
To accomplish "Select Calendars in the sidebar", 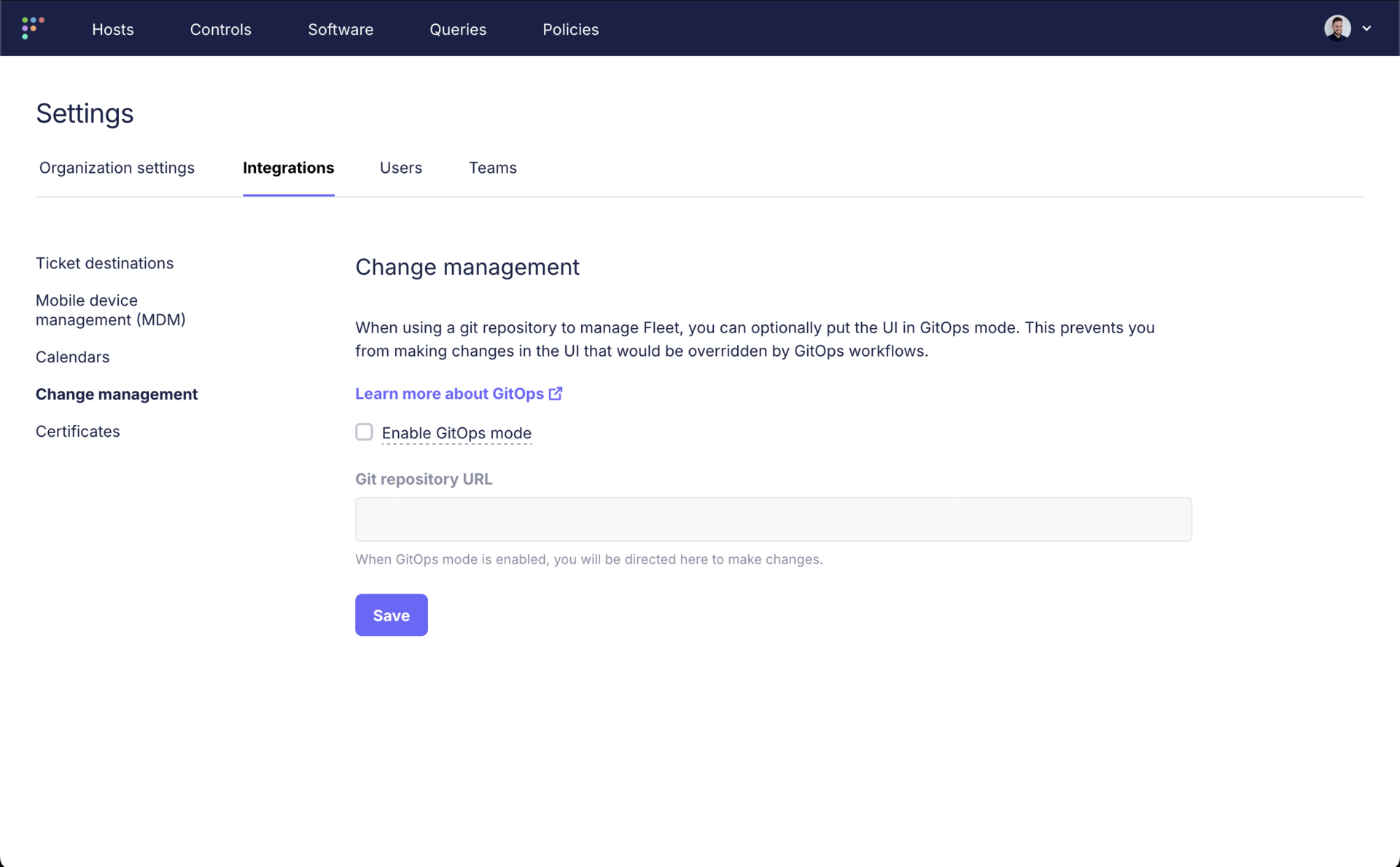I will click(73, 357).
